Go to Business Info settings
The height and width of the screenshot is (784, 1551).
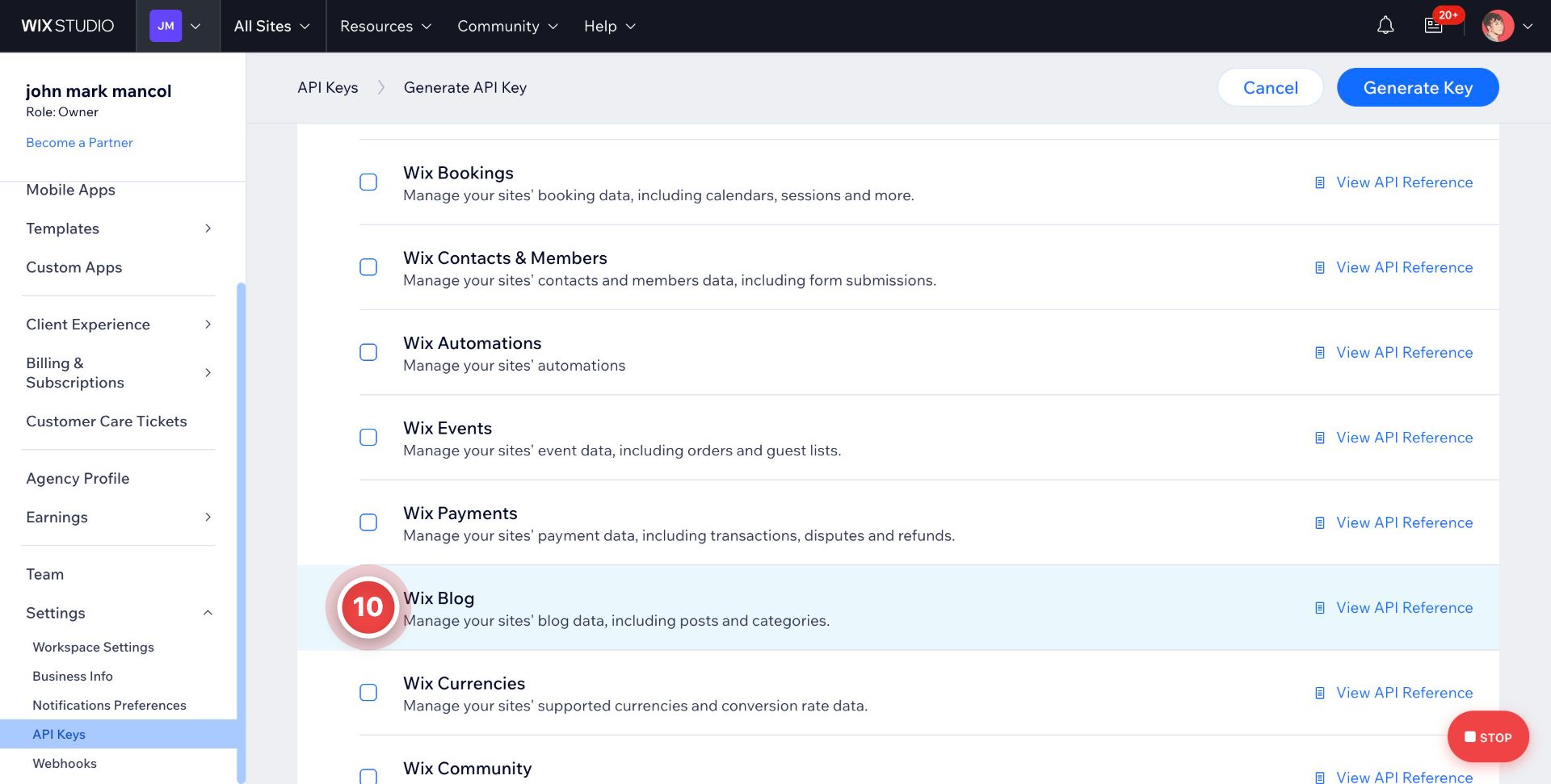tap(73, 677)
